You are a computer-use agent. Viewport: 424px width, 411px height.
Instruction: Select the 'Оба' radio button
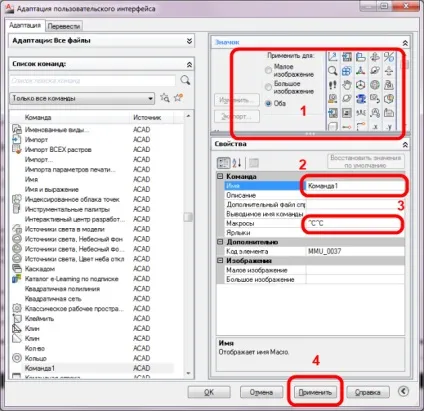coord(268,103)
